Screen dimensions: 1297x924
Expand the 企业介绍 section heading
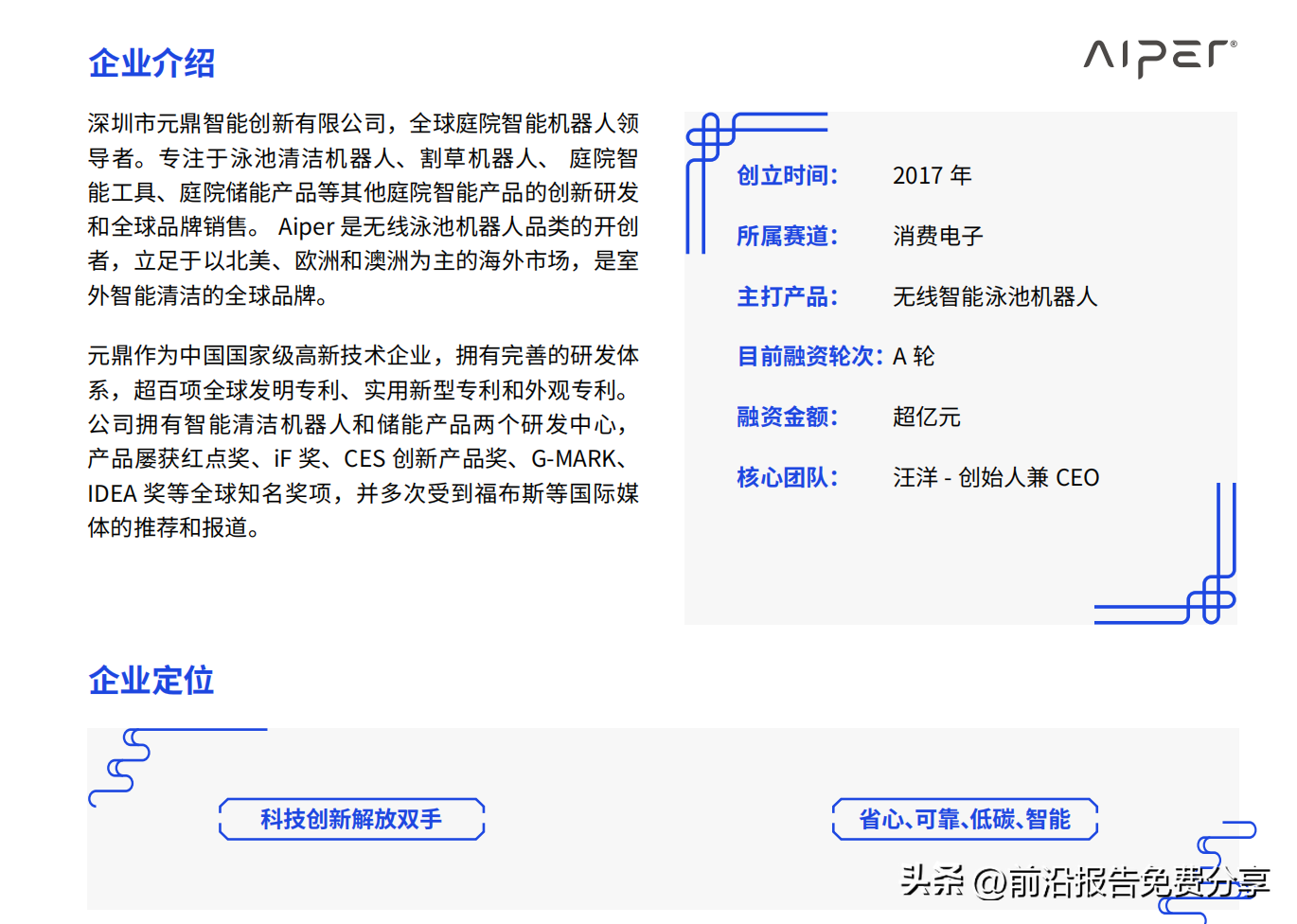pos(151,62)
